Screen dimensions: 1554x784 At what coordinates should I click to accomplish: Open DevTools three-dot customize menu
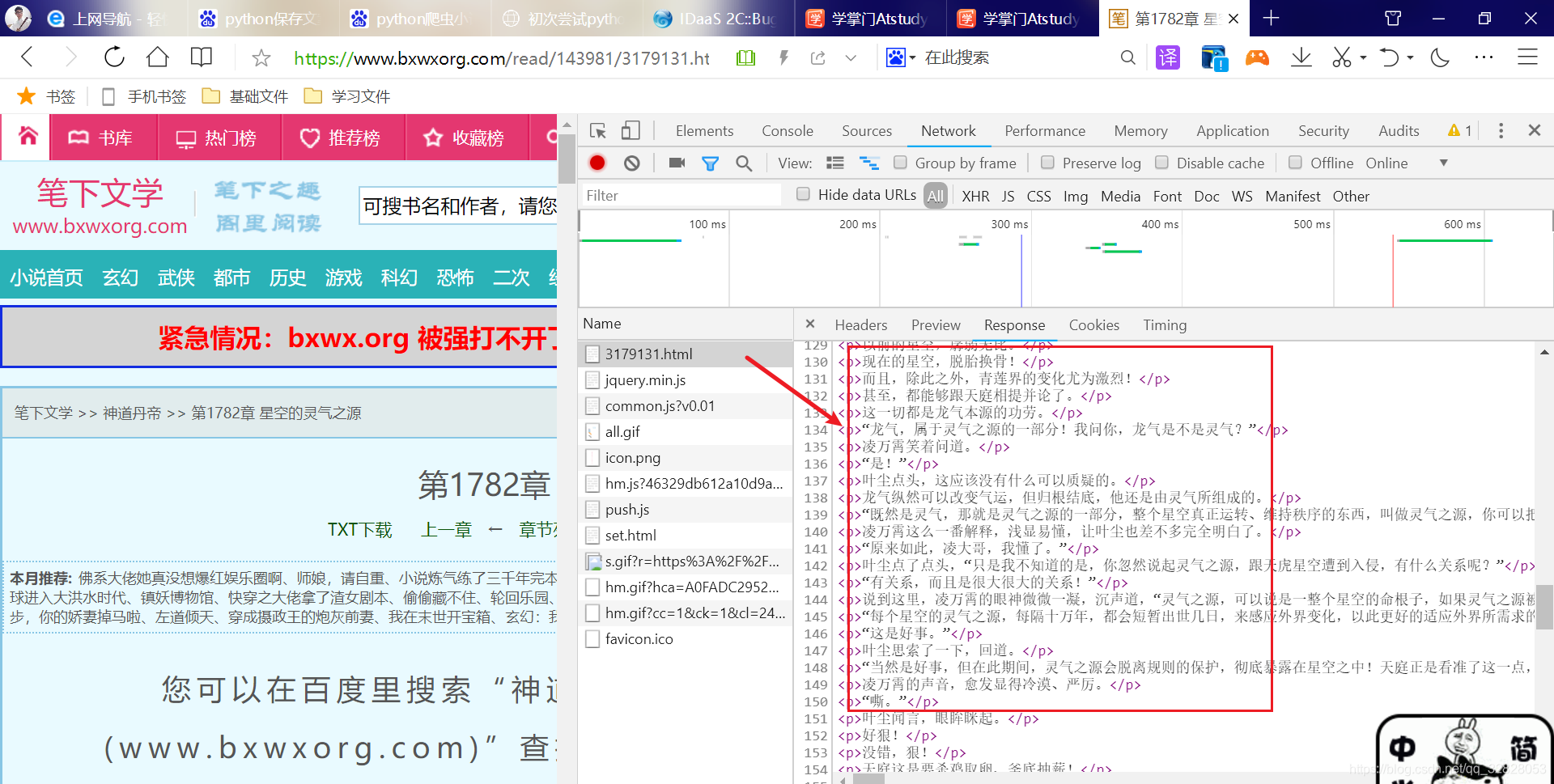coord(1501,131)
